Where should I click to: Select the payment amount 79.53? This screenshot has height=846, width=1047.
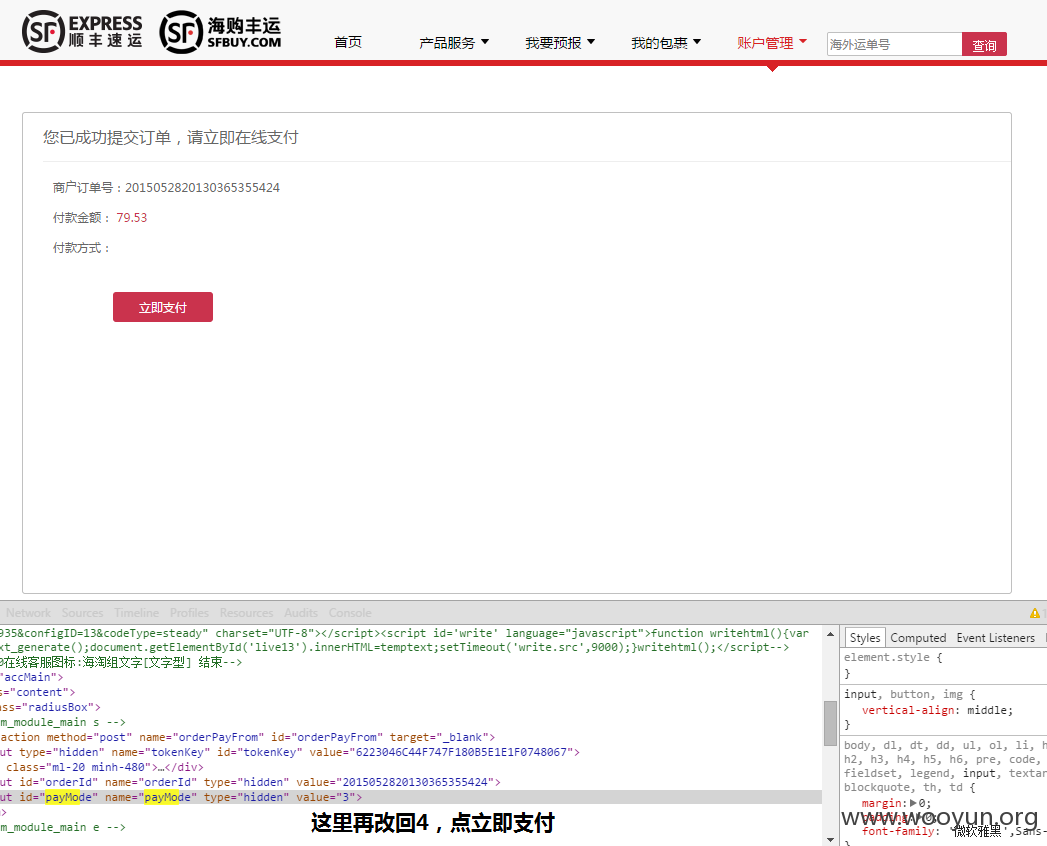[x=132, y=218]
